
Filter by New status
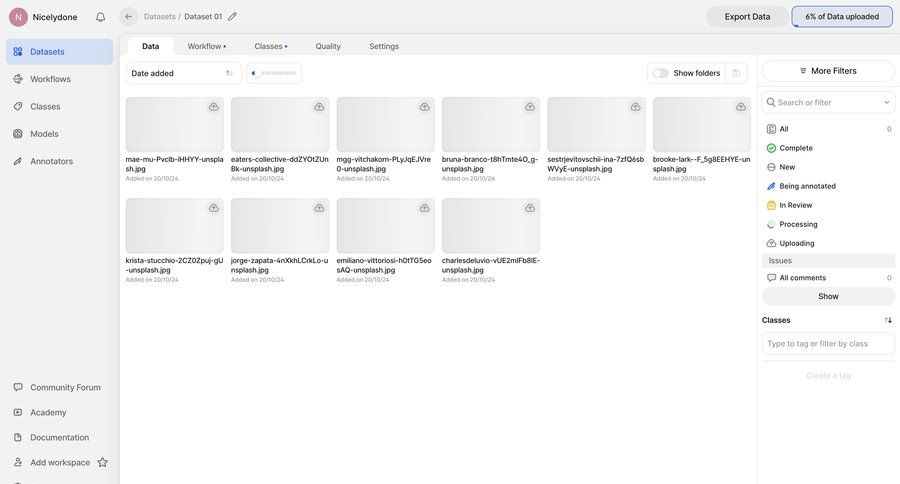tap(828, 167)
